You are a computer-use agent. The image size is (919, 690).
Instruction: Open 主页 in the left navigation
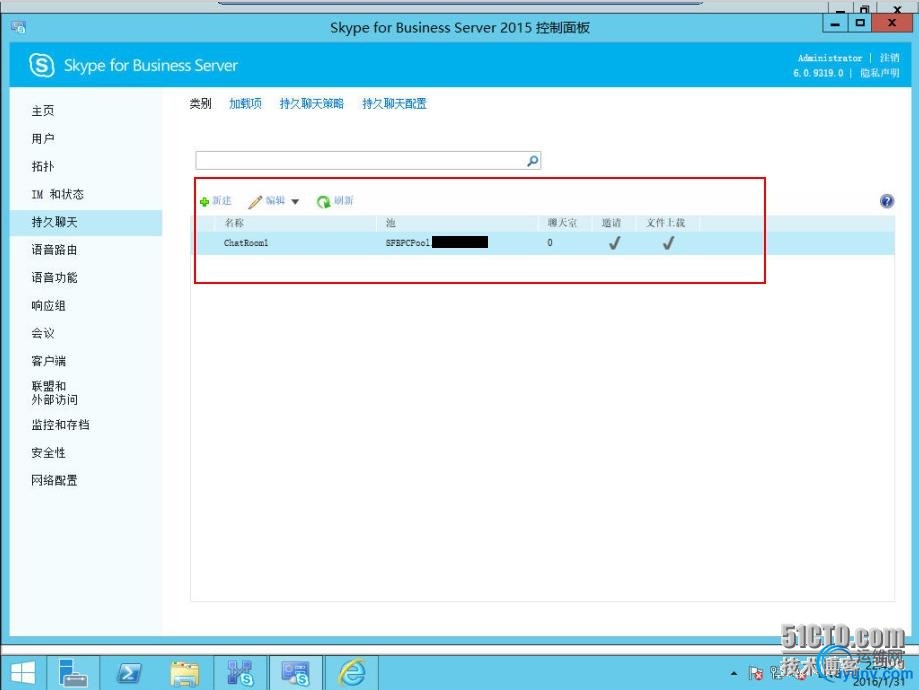point(43,111)
